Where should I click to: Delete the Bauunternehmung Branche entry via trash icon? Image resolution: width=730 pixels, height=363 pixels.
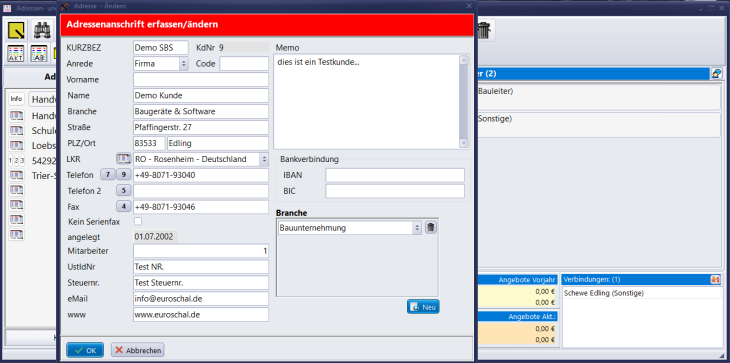(431, 228)
